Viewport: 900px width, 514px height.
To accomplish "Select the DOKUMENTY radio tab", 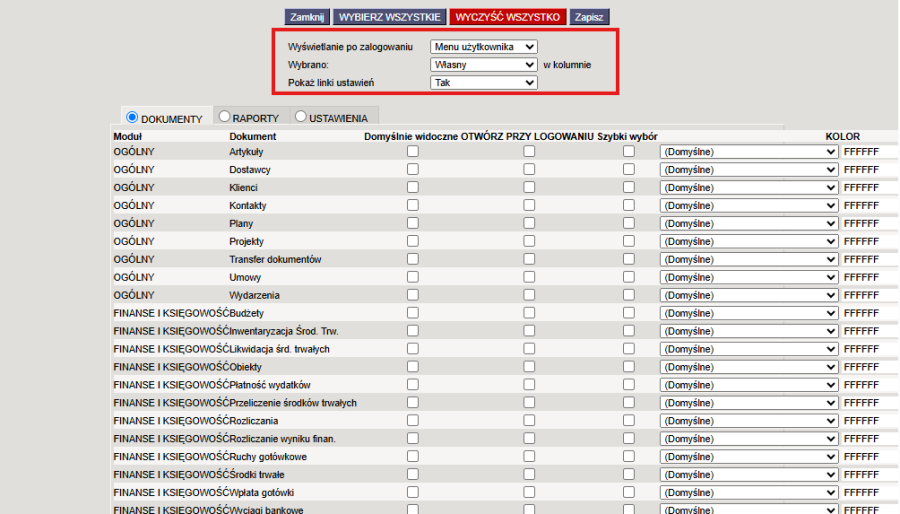I will coord(132,117).
